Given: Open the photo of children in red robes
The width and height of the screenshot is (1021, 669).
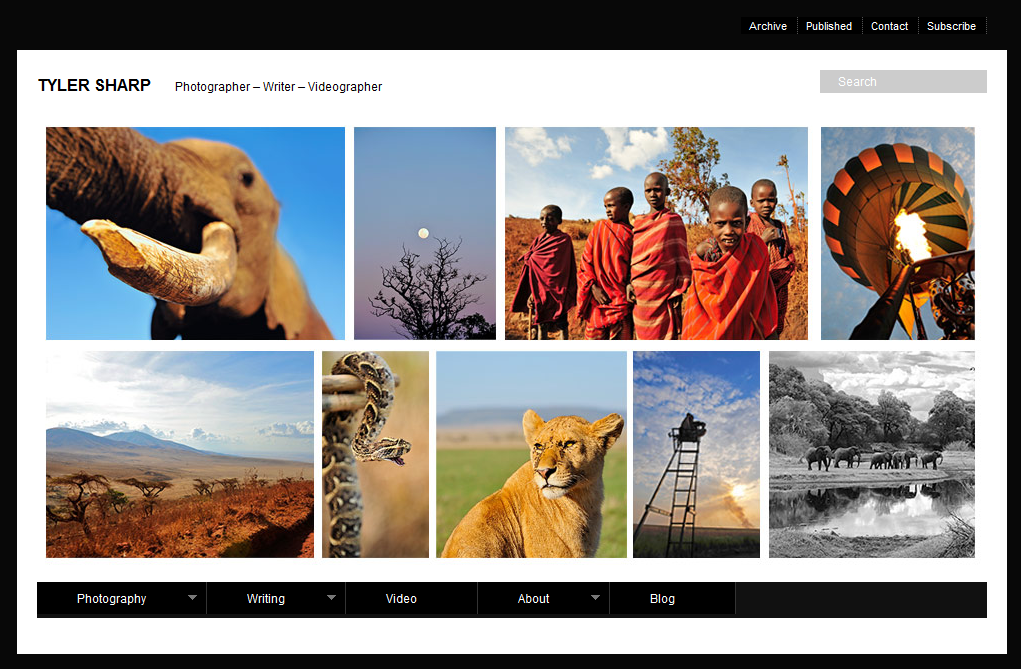Looking at the screenshot, I should click(x=656, y=233).
